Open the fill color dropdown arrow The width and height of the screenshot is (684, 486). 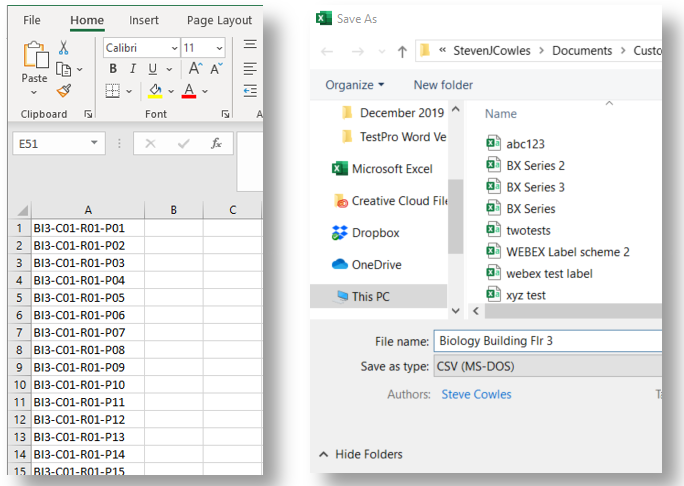click(x=171, y=91)
